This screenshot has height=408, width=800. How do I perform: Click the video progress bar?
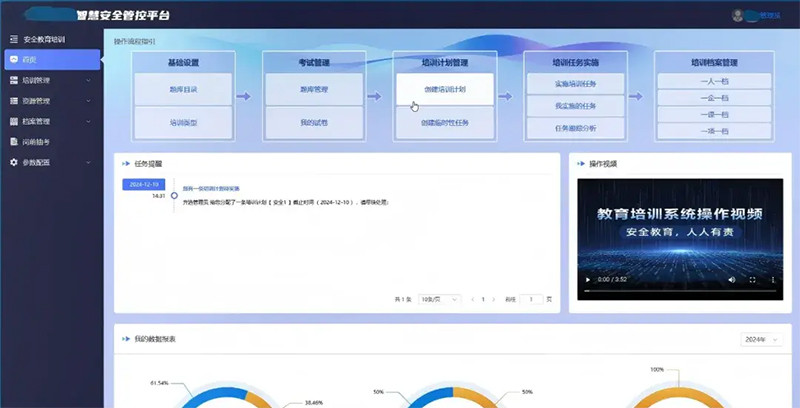680,291
